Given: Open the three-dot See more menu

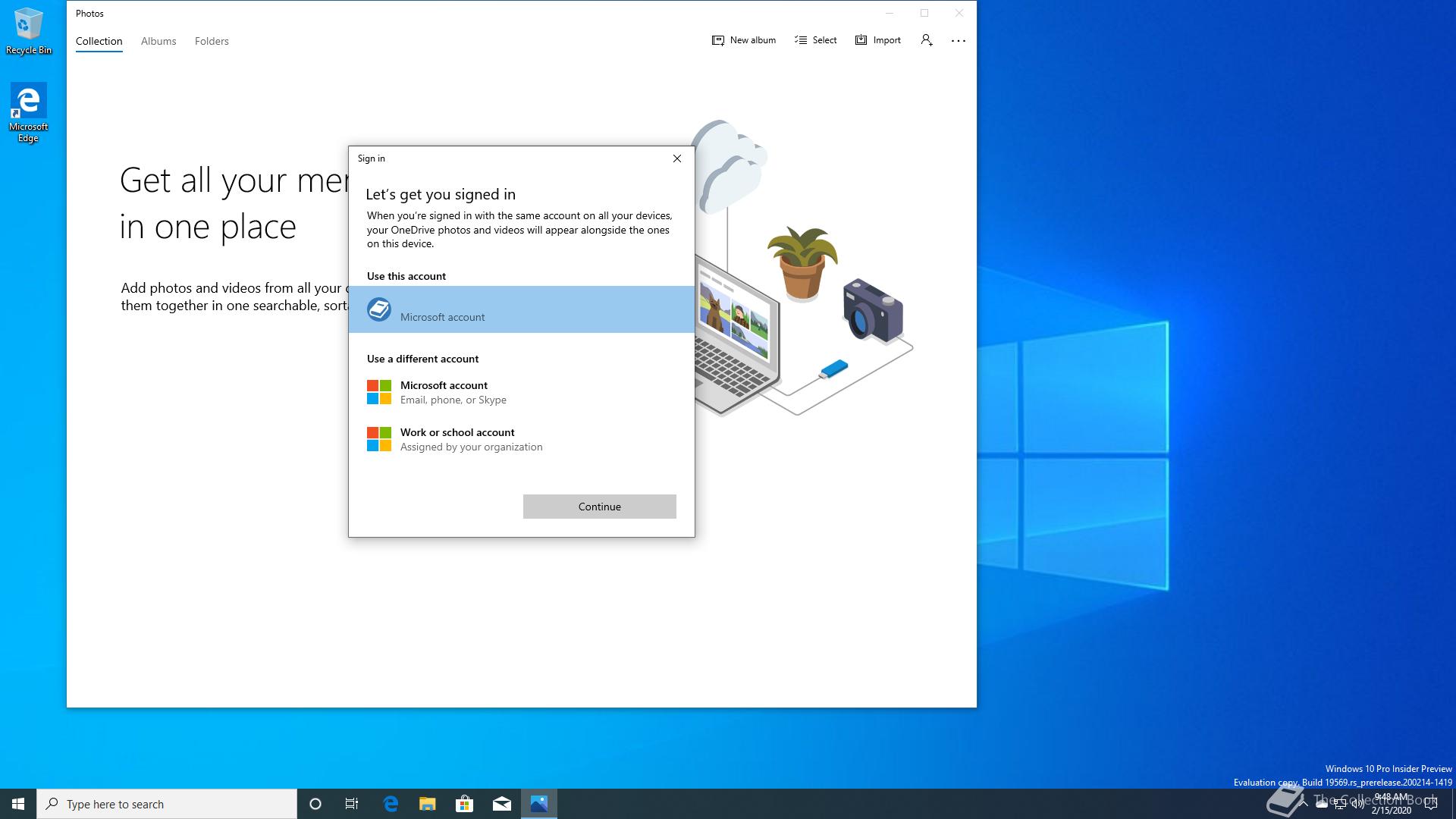Looking at the screenshot, I should [959, 40].
